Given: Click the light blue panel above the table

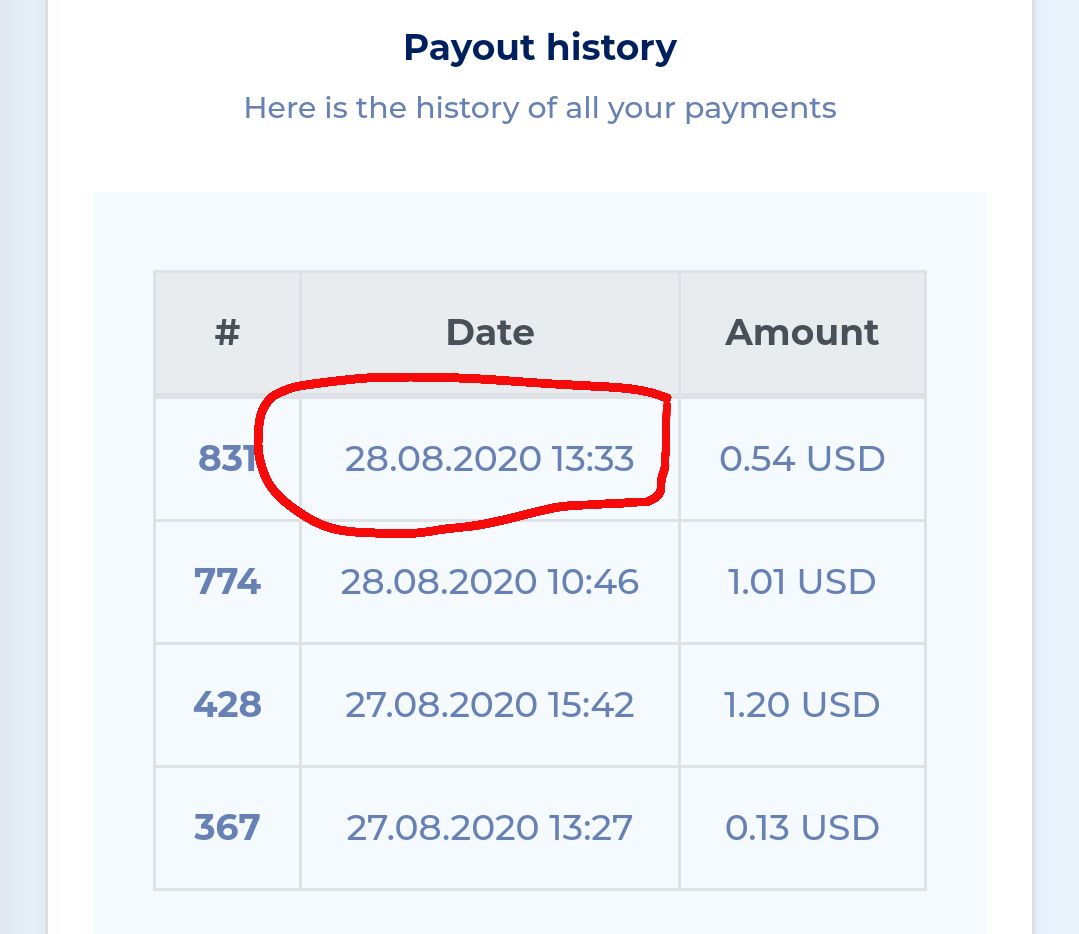Looking at the screenshot, I should pyautogui.click(x=540, y=231).
